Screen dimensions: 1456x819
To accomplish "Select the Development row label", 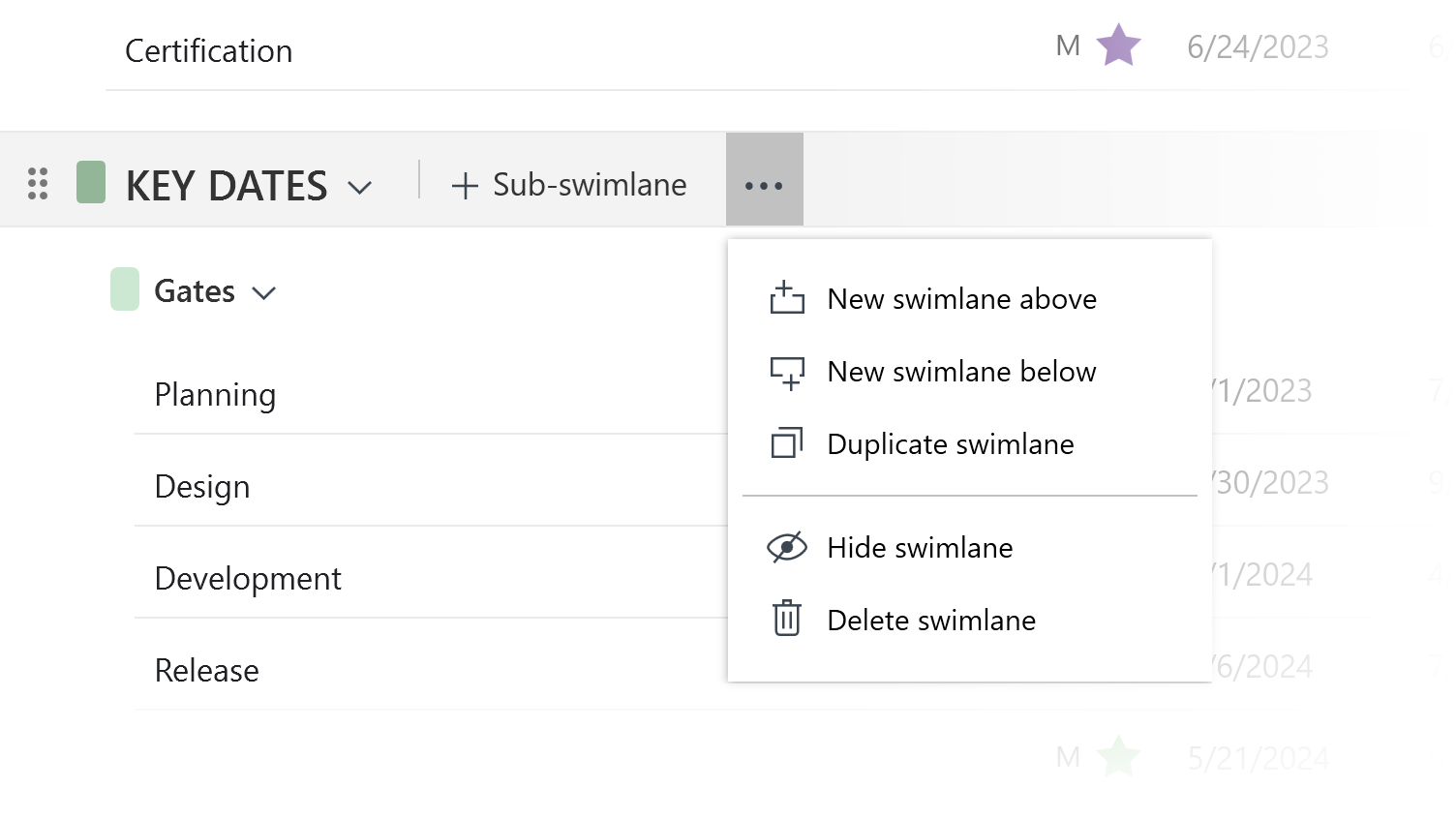I will [248, 578].
